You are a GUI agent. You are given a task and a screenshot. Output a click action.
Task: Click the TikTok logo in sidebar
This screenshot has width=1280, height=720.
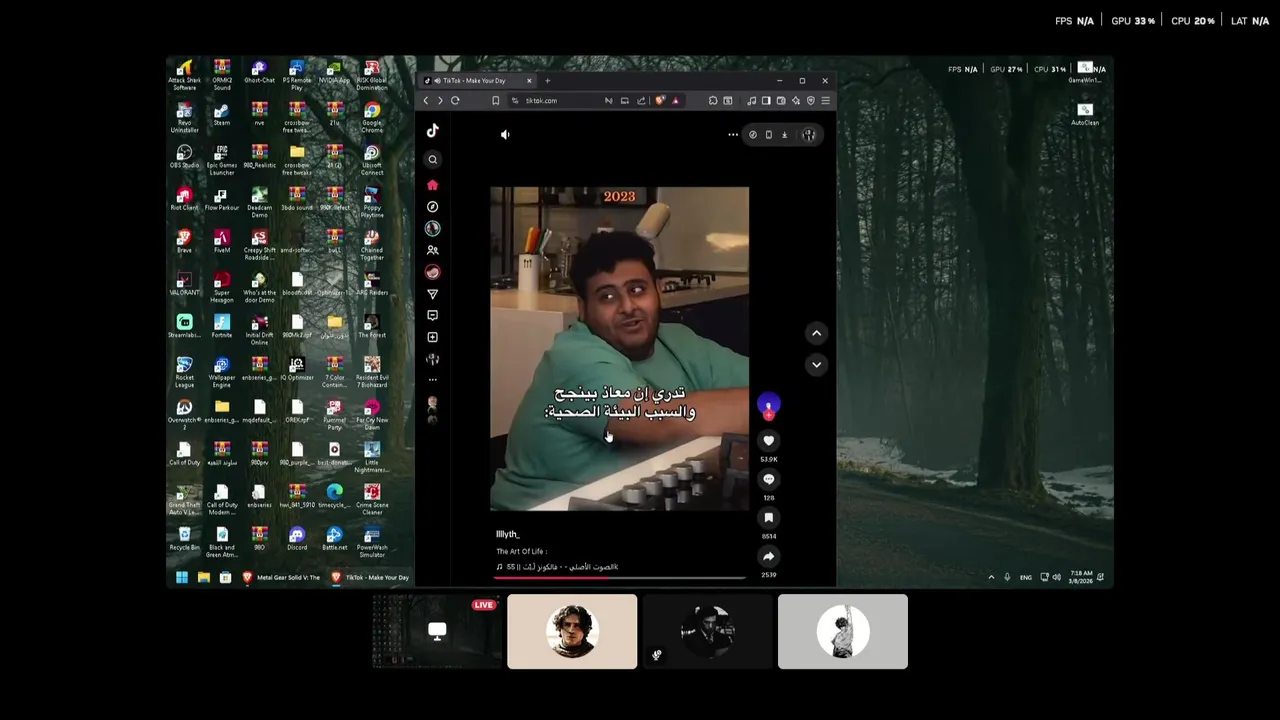pos(432,130)
